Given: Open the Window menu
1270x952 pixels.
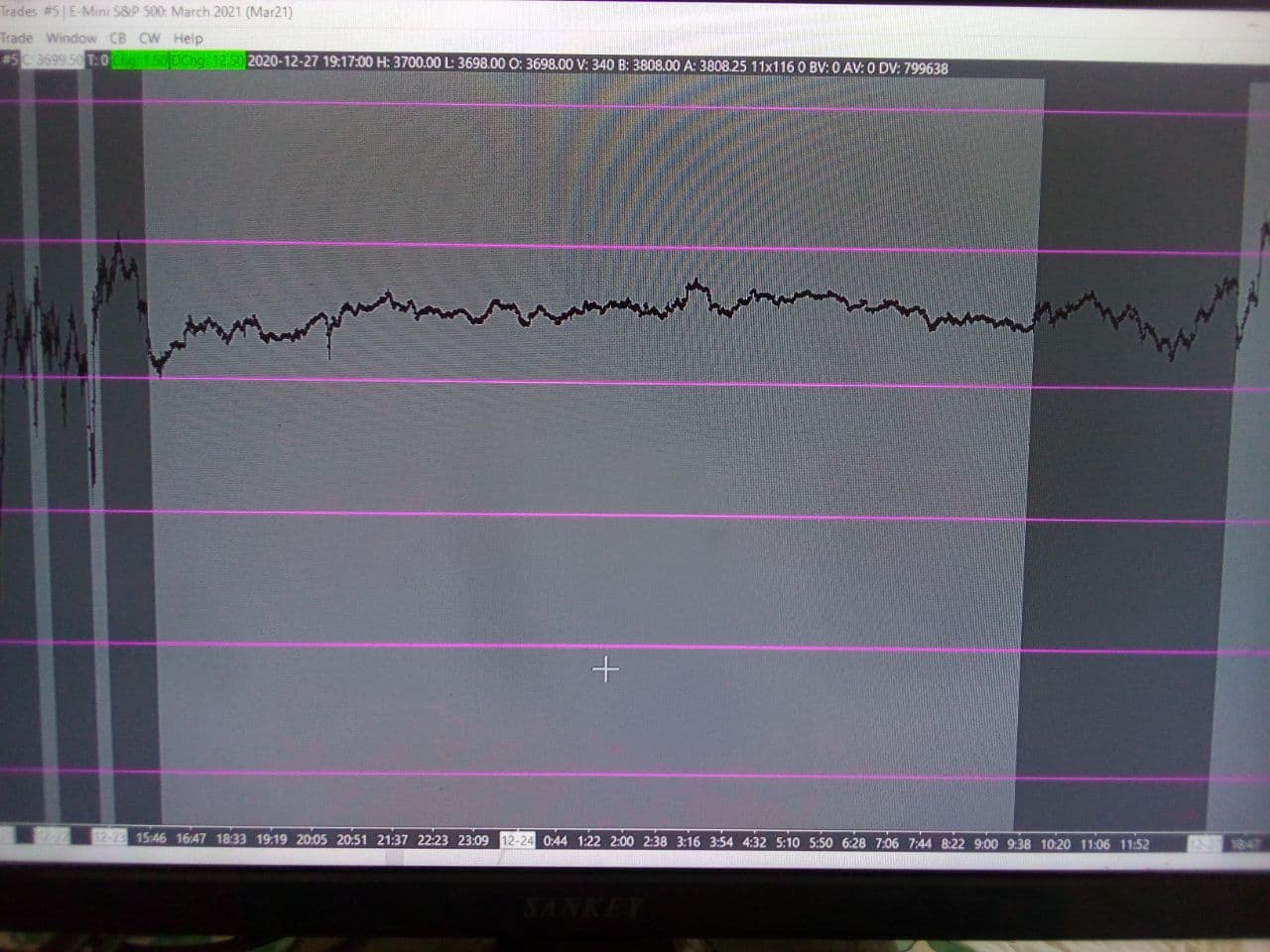Looking at the screenshot, I should pyautogui.click(x=71, y=38).
